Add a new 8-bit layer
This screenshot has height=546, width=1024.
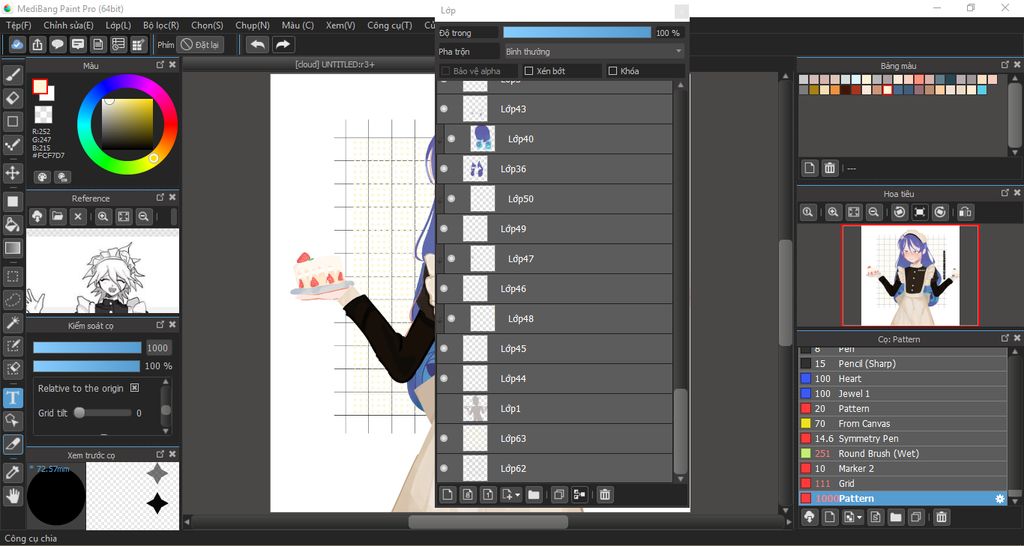(x=468, y=495)
